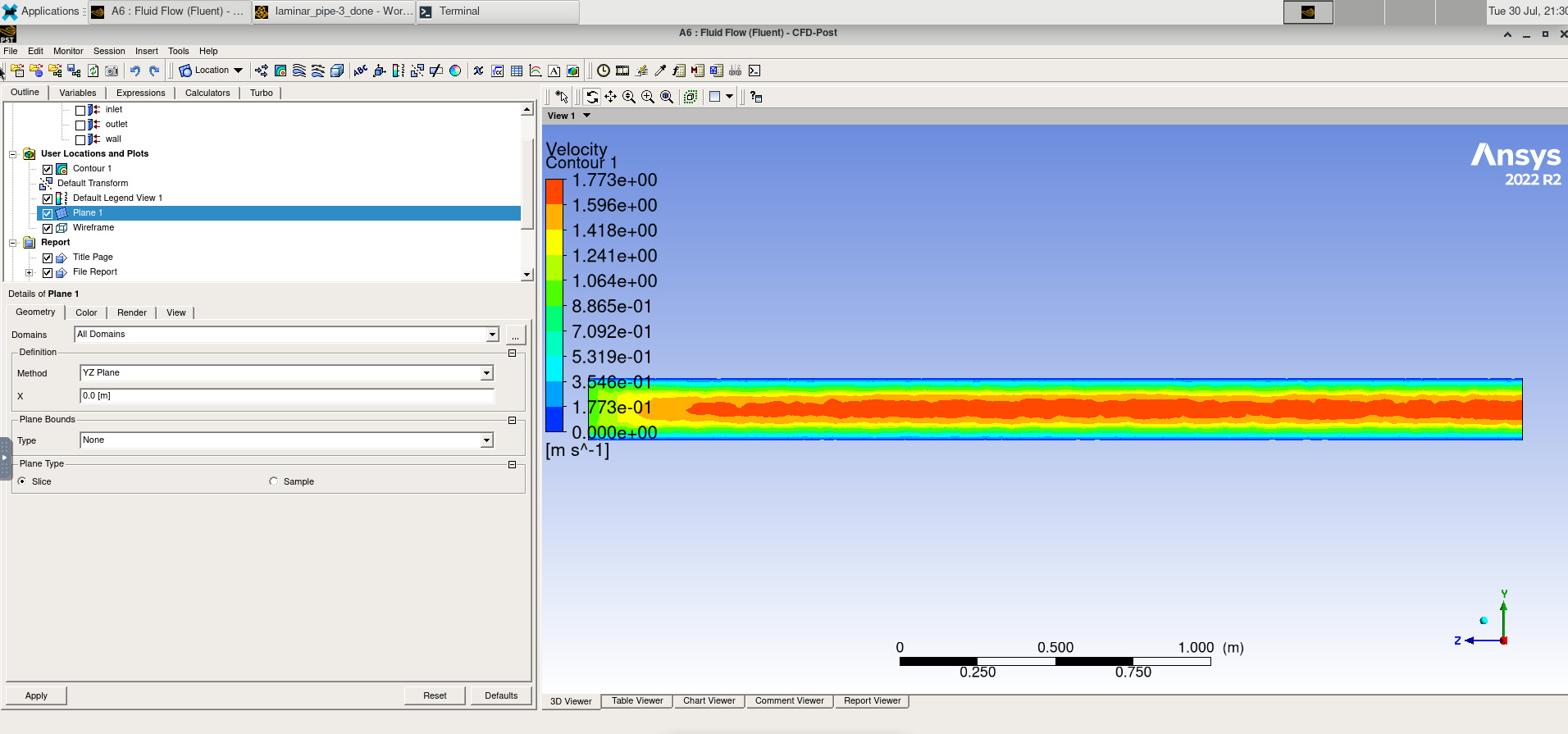Activate the Pan tool in viewer toolbar
1568x734 pixels.
click(611, 97)
